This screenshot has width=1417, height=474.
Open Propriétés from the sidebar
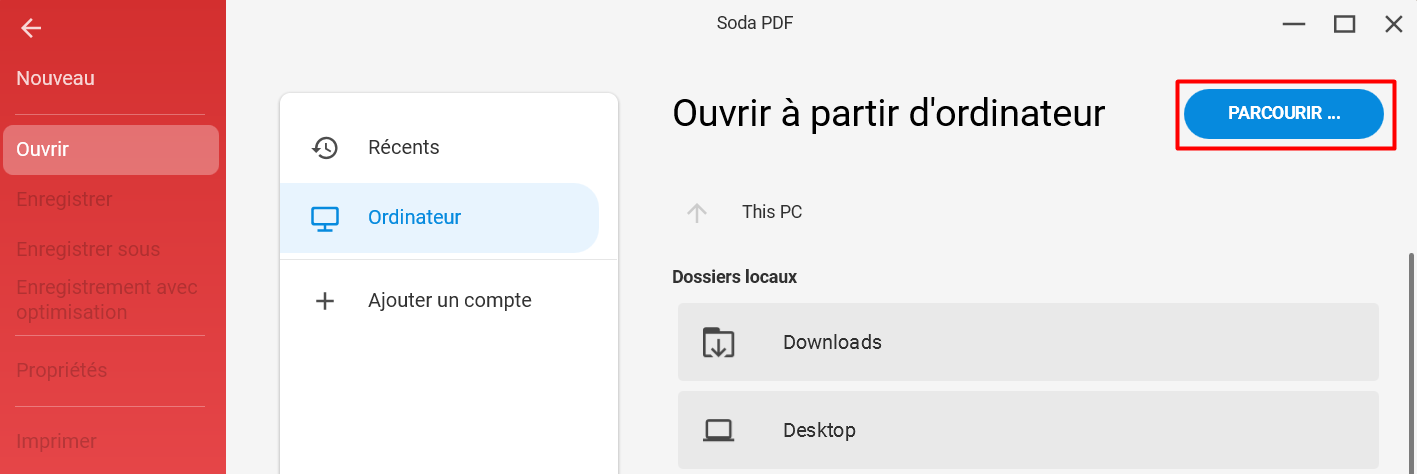[61, 370]
